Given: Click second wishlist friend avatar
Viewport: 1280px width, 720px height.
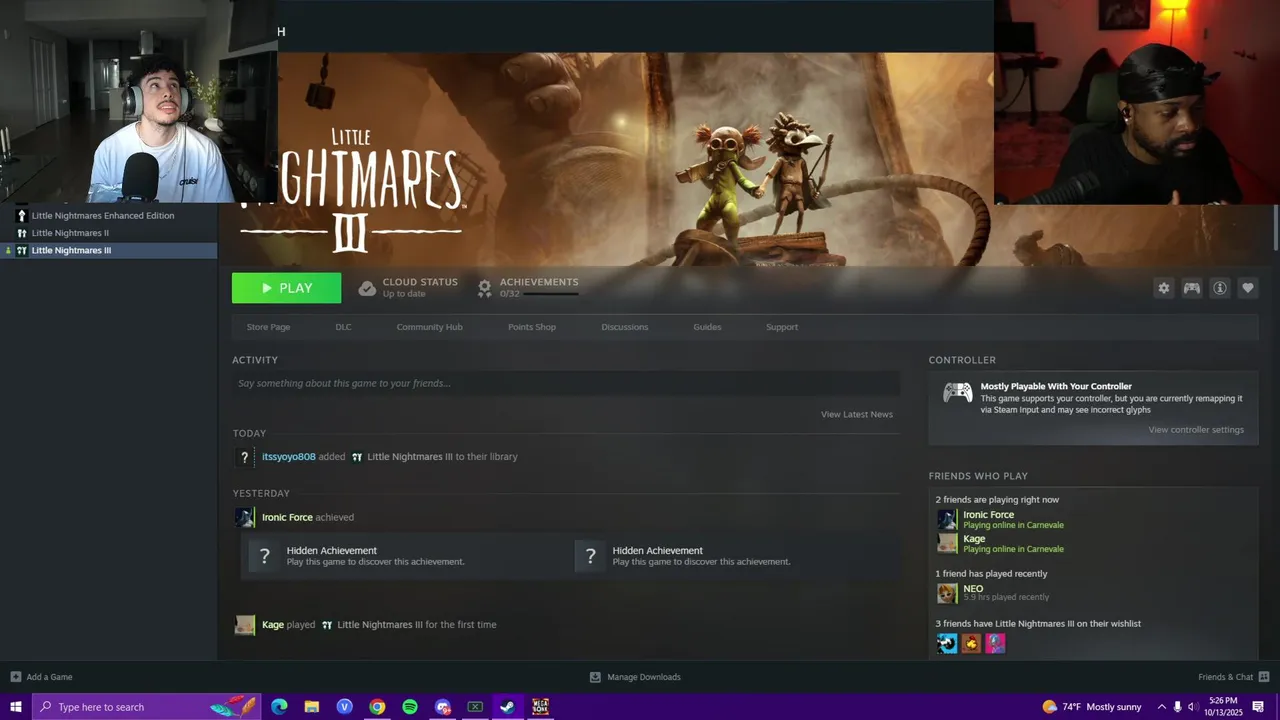Looking at the screenshot, I should (971, 643).
